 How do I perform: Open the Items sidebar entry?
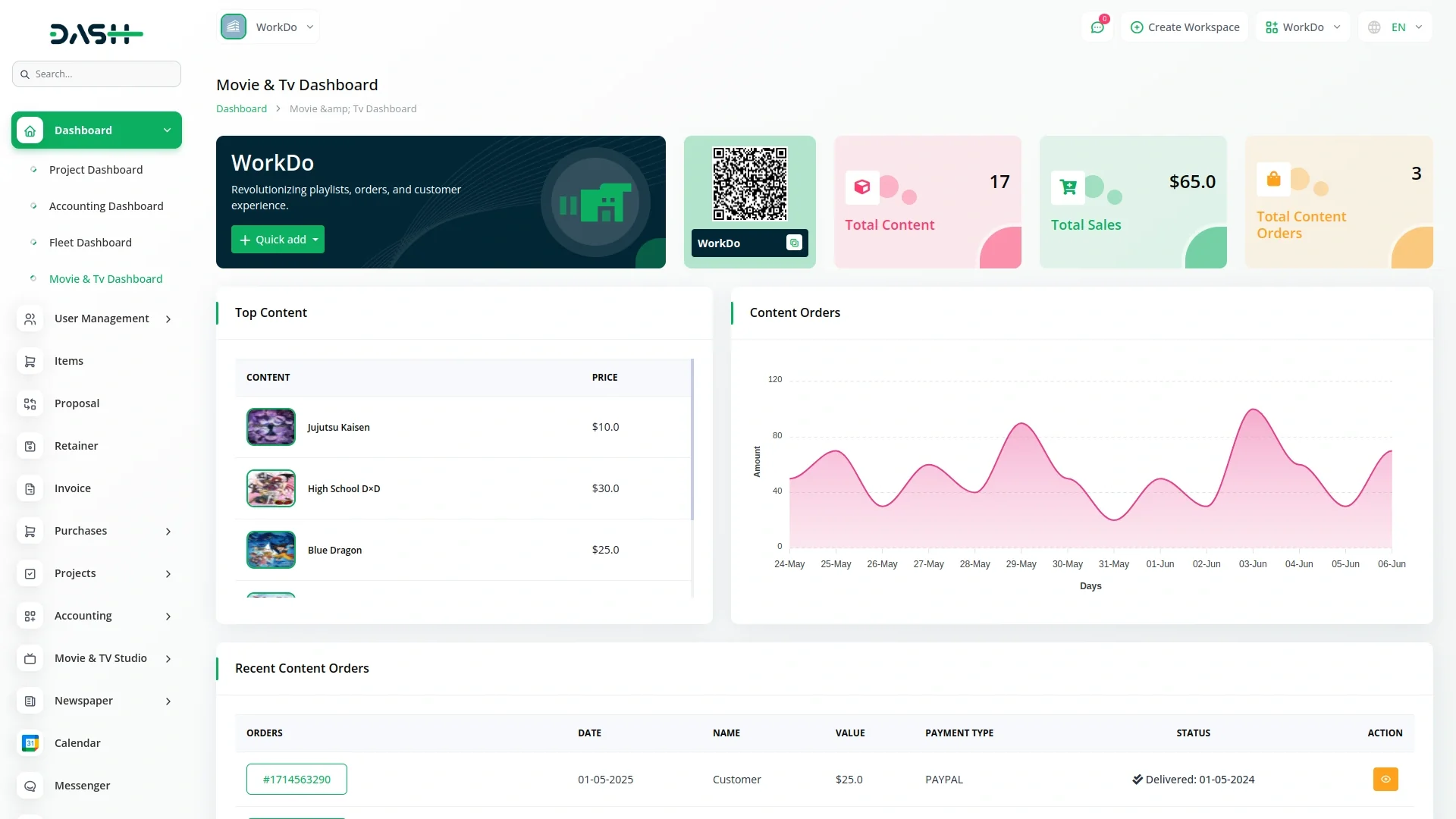(x=68, y=361)
